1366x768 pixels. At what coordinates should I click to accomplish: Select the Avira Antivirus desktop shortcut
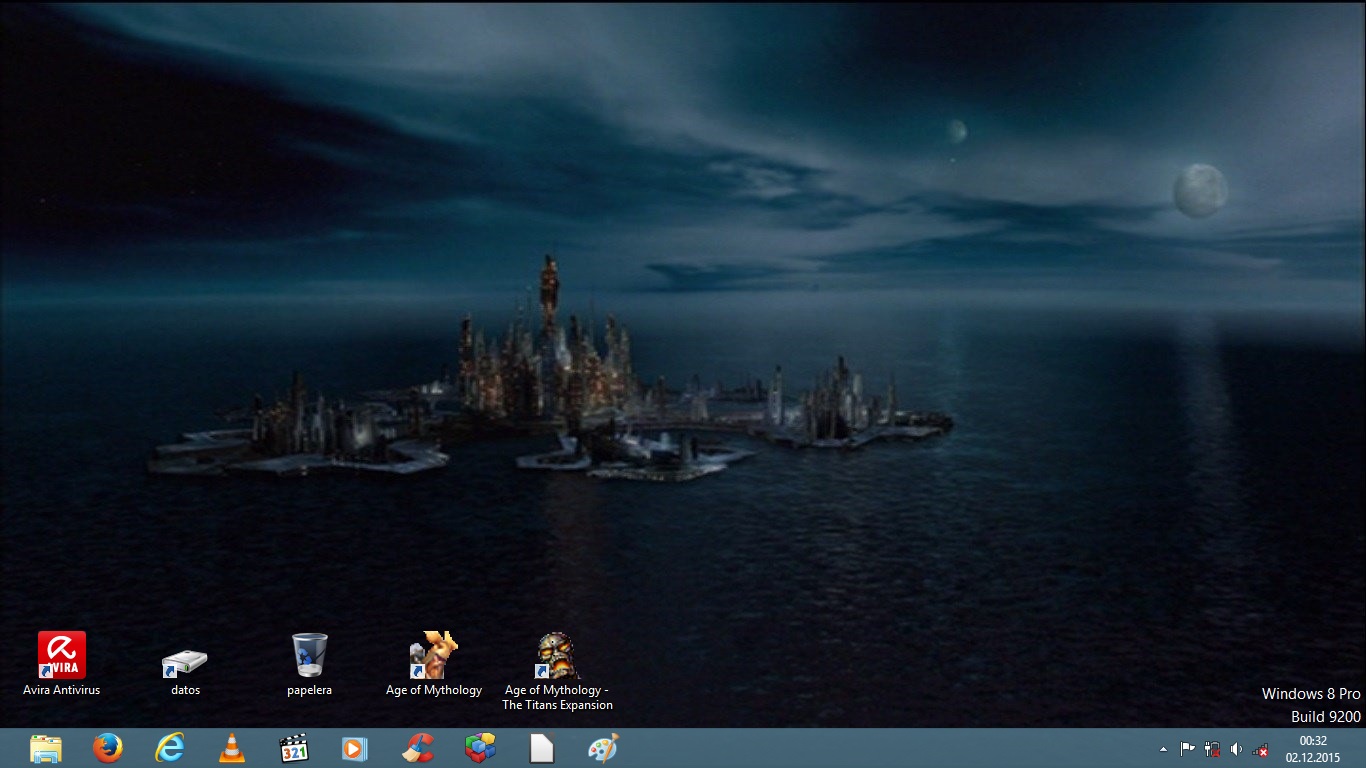[x=62, y=656]
